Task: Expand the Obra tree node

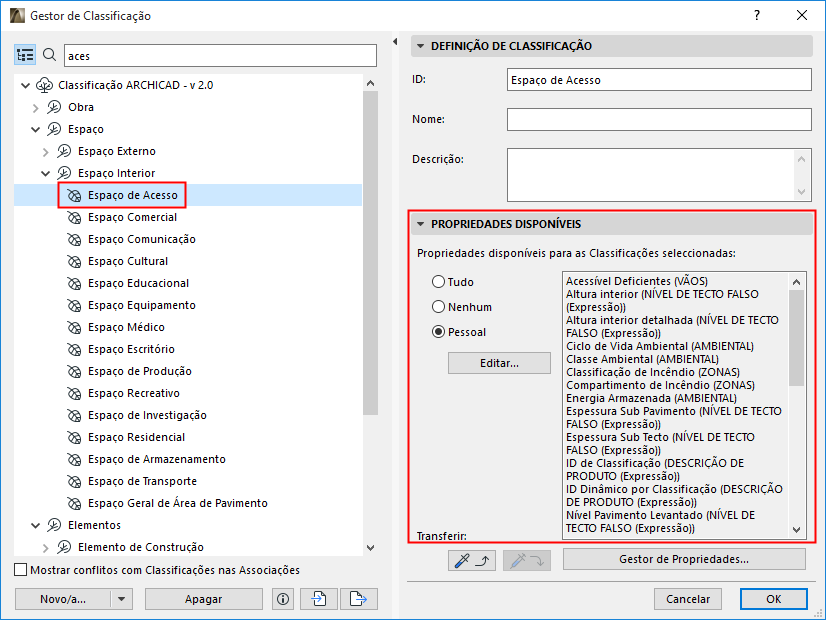Action: (x=35, y=107)
